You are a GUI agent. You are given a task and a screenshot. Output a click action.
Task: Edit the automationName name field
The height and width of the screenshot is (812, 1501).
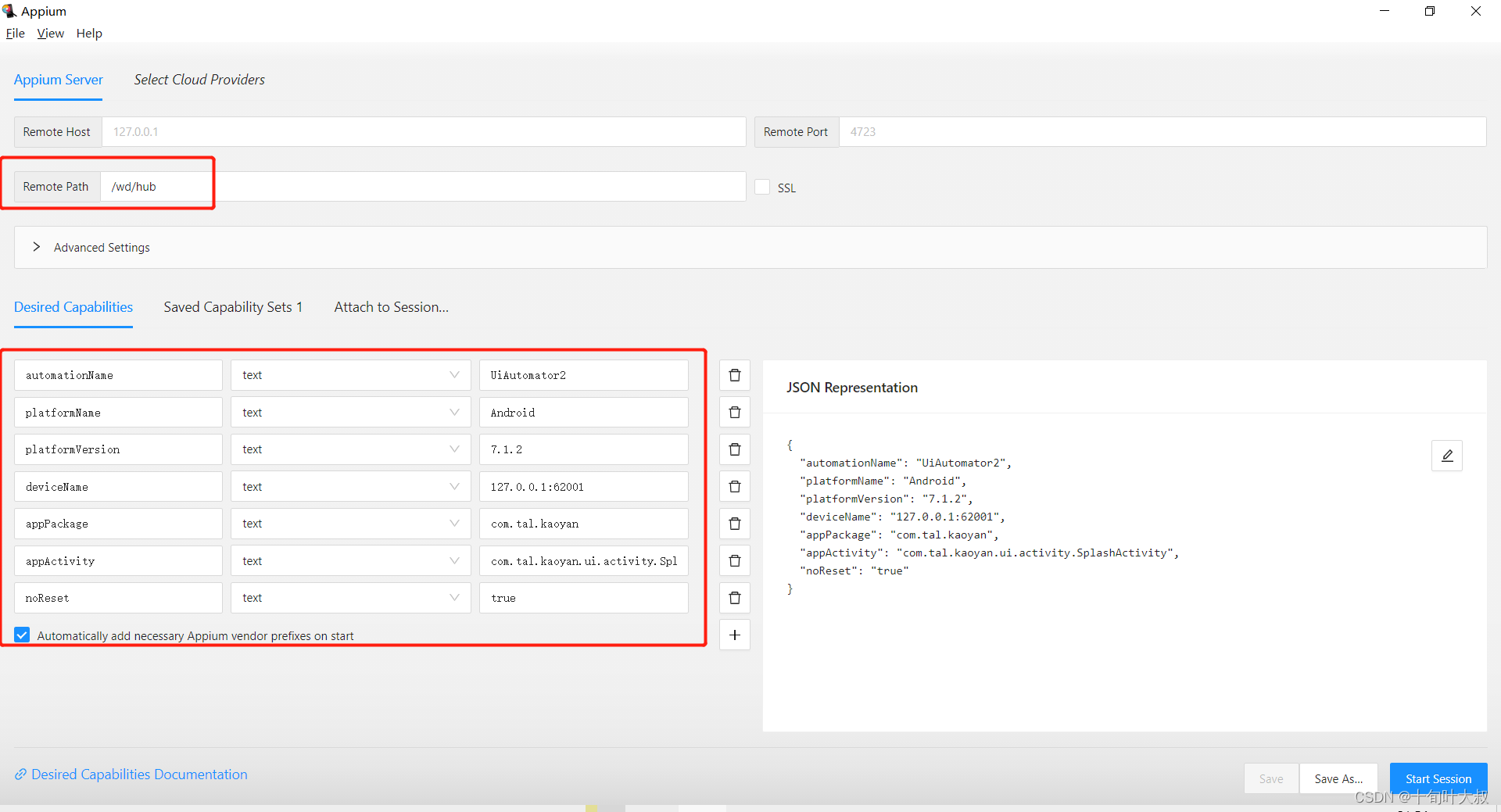coord(118,375)
